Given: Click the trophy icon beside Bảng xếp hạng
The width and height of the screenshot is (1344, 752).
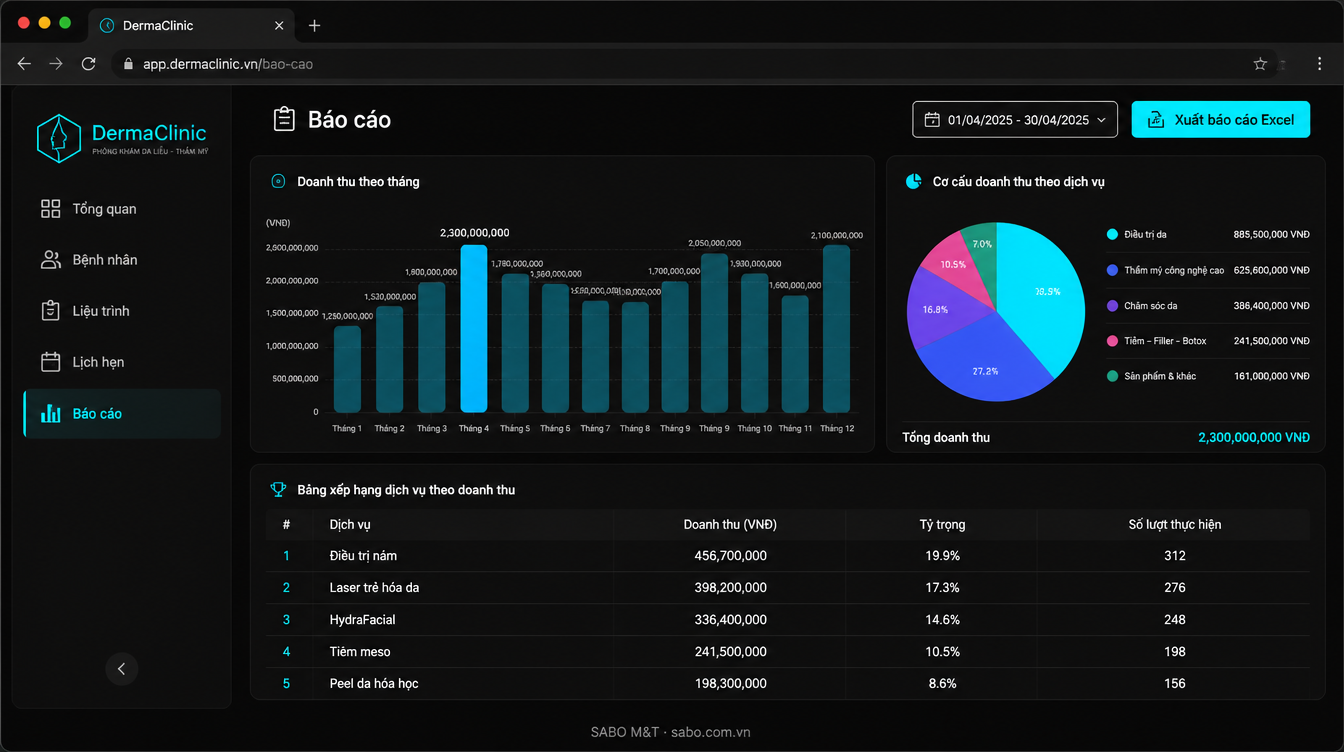Looking at the screenshot, I should 279,490.
